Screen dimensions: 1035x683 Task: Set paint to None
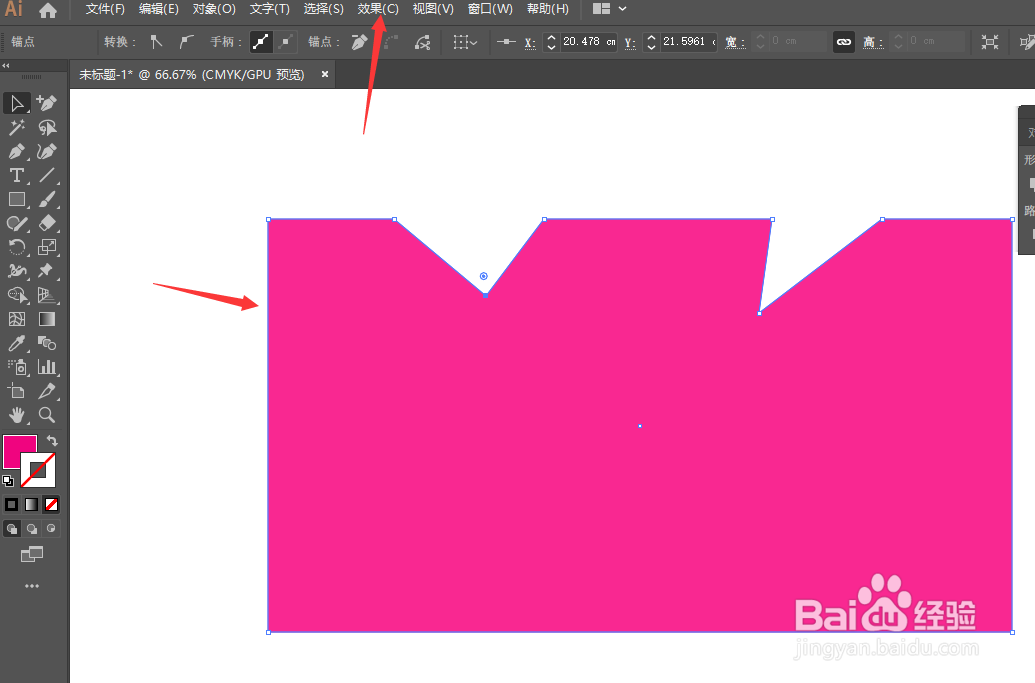point(51,505)
